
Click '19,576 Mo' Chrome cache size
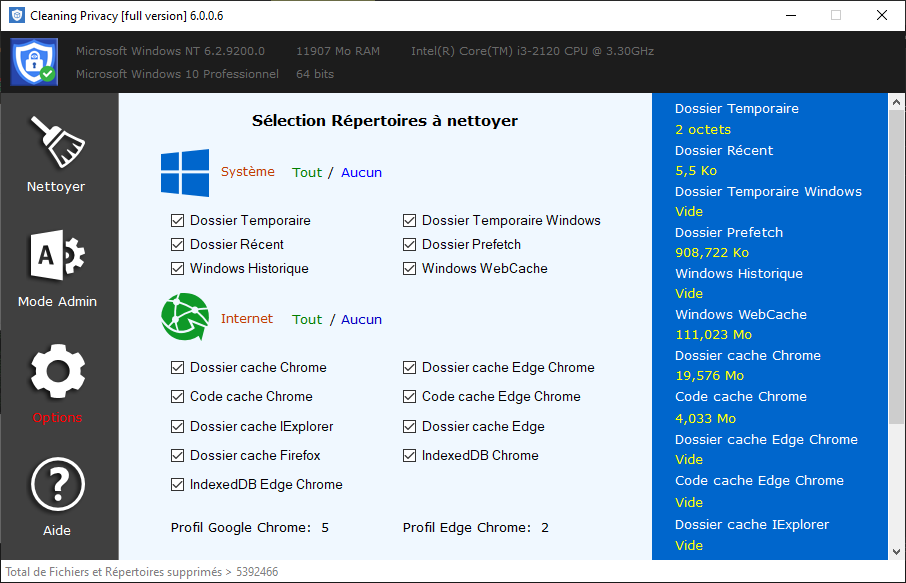(710, 376)
